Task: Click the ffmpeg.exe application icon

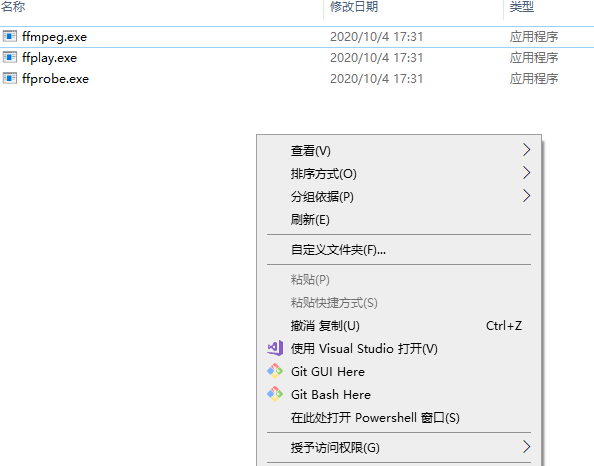Action: point(10,36)
